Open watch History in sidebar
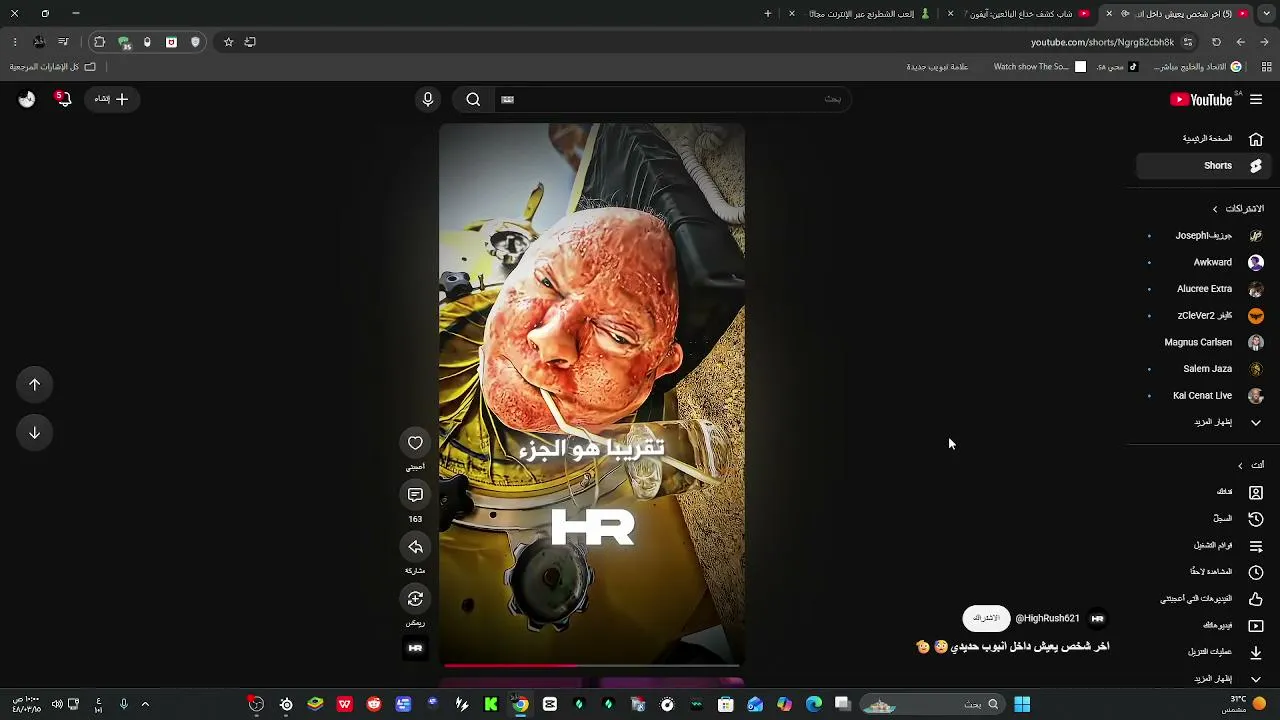The image size is (1280, 720). coord(1205,519)
